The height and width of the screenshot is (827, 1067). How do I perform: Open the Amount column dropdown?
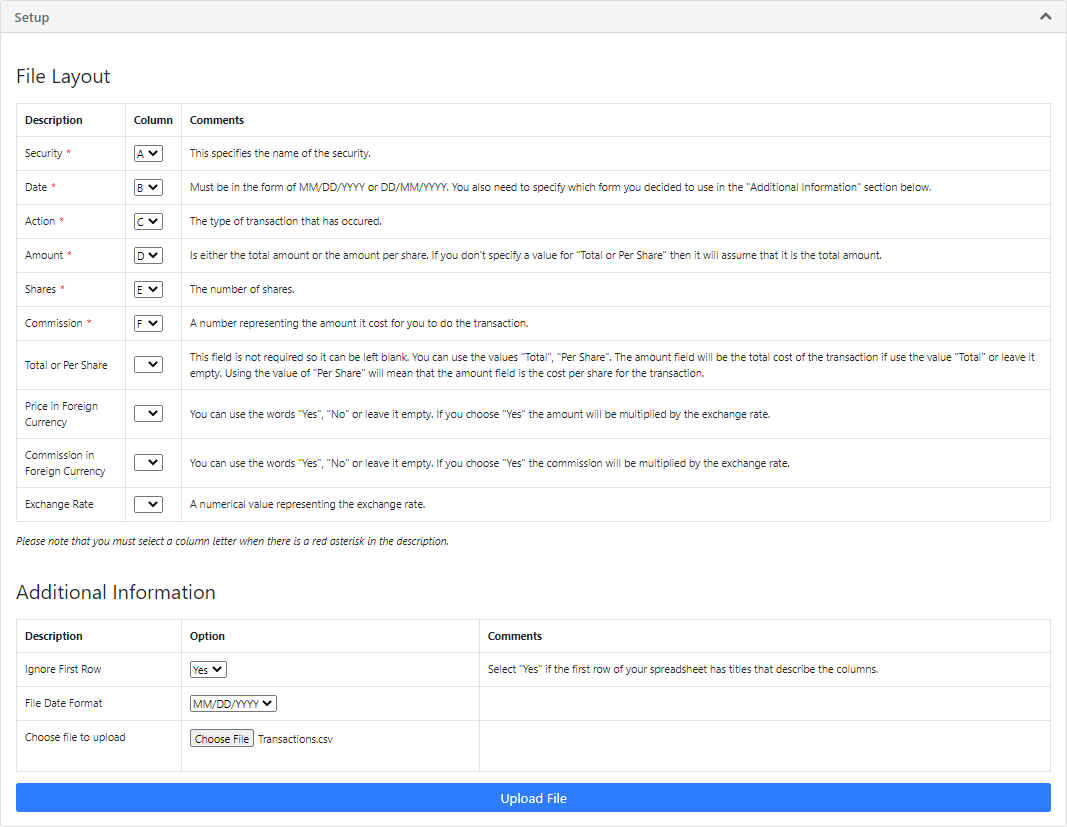[148, 256]
